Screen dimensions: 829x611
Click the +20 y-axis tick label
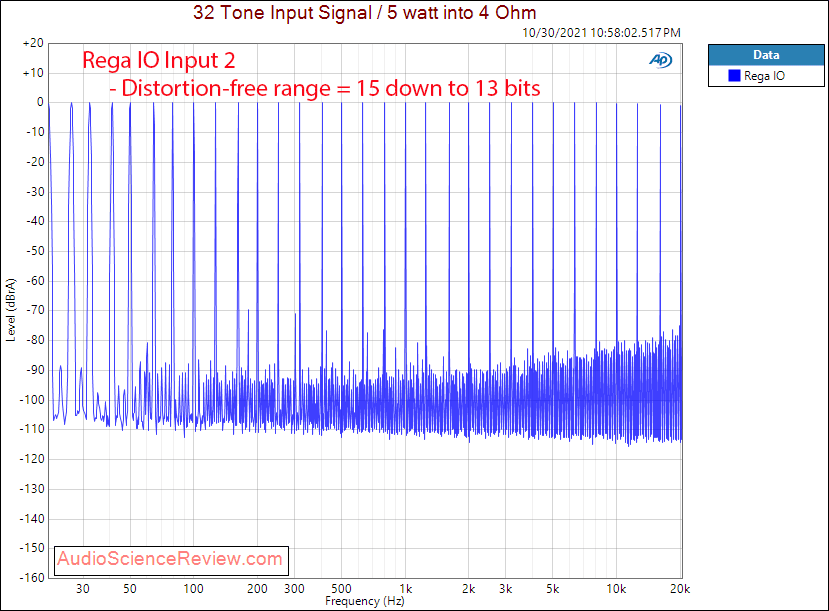[33, 43]
